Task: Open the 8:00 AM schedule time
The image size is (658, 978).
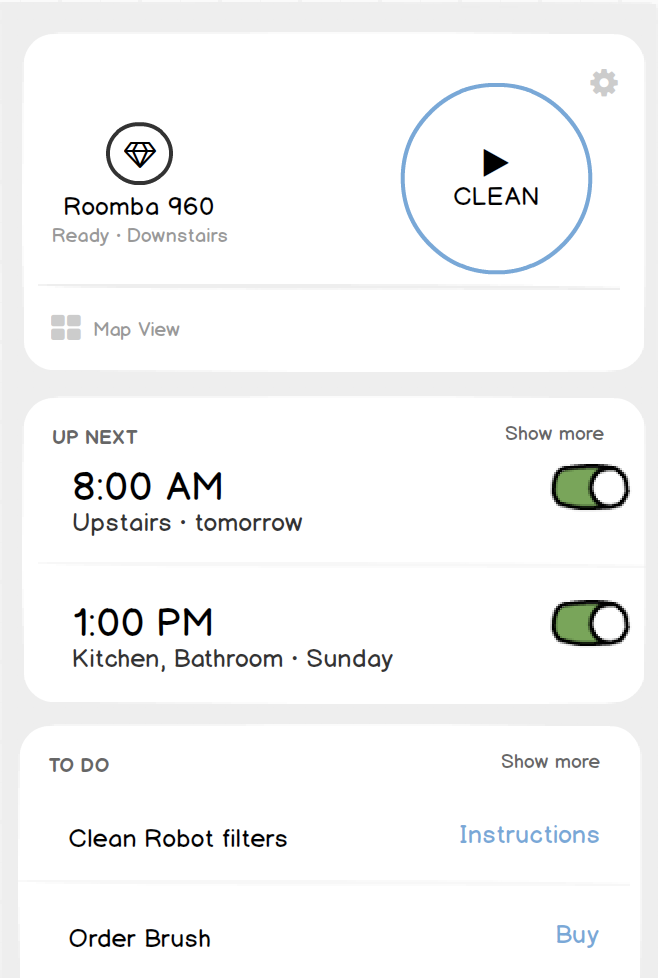Action: 148,486
